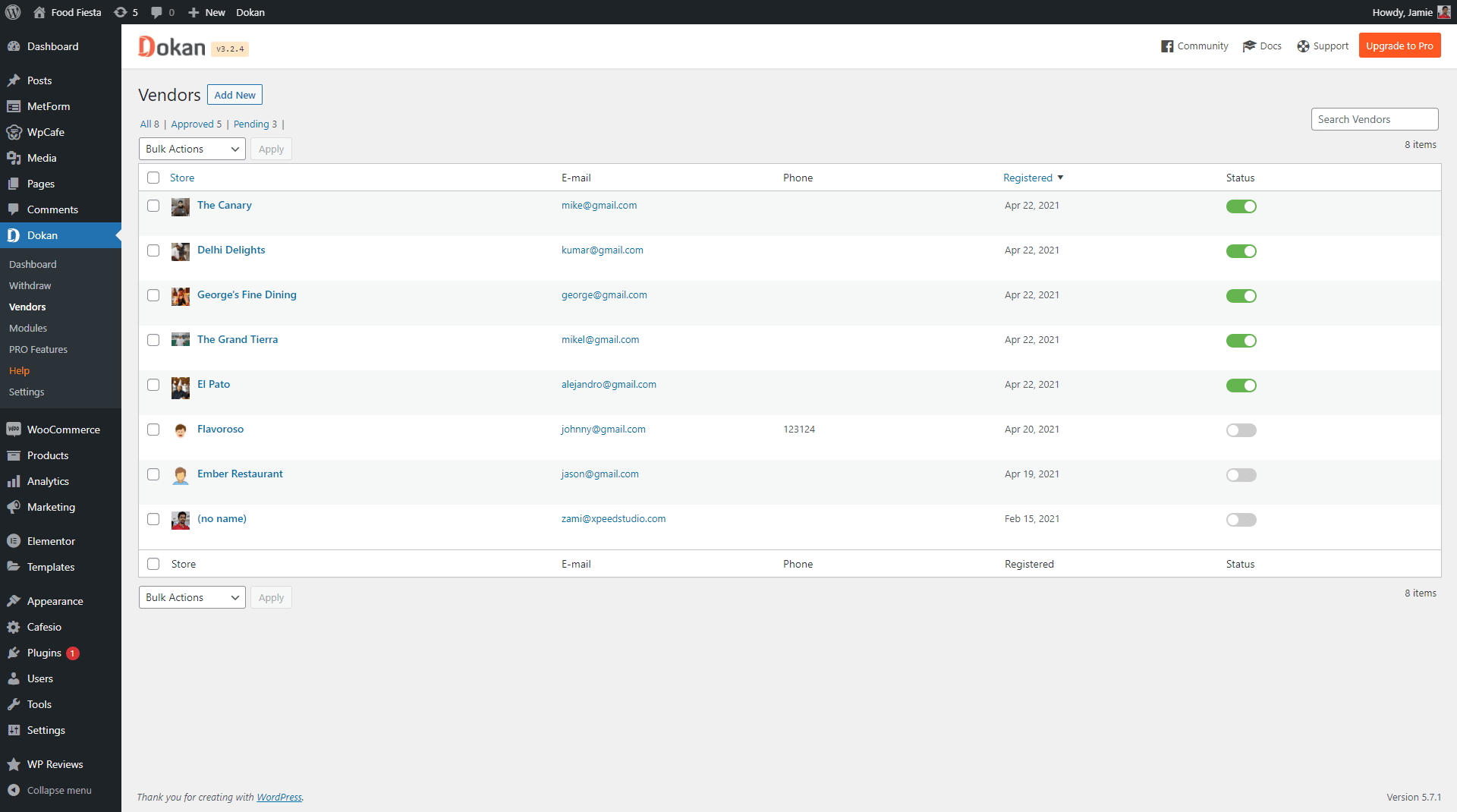1457x812 pixels.
Task: Click the Community Facebook icon
Action: click(1167, 46)
